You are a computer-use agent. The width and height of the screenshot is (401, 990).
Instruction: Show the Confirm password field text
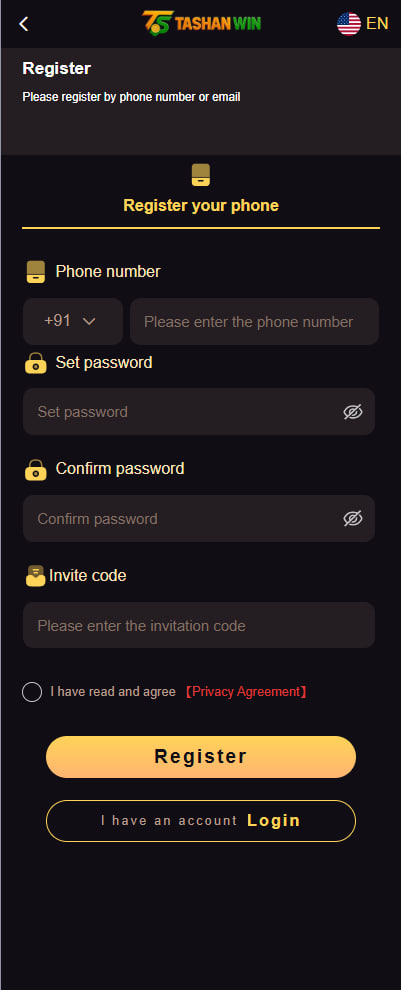point(353,518)
